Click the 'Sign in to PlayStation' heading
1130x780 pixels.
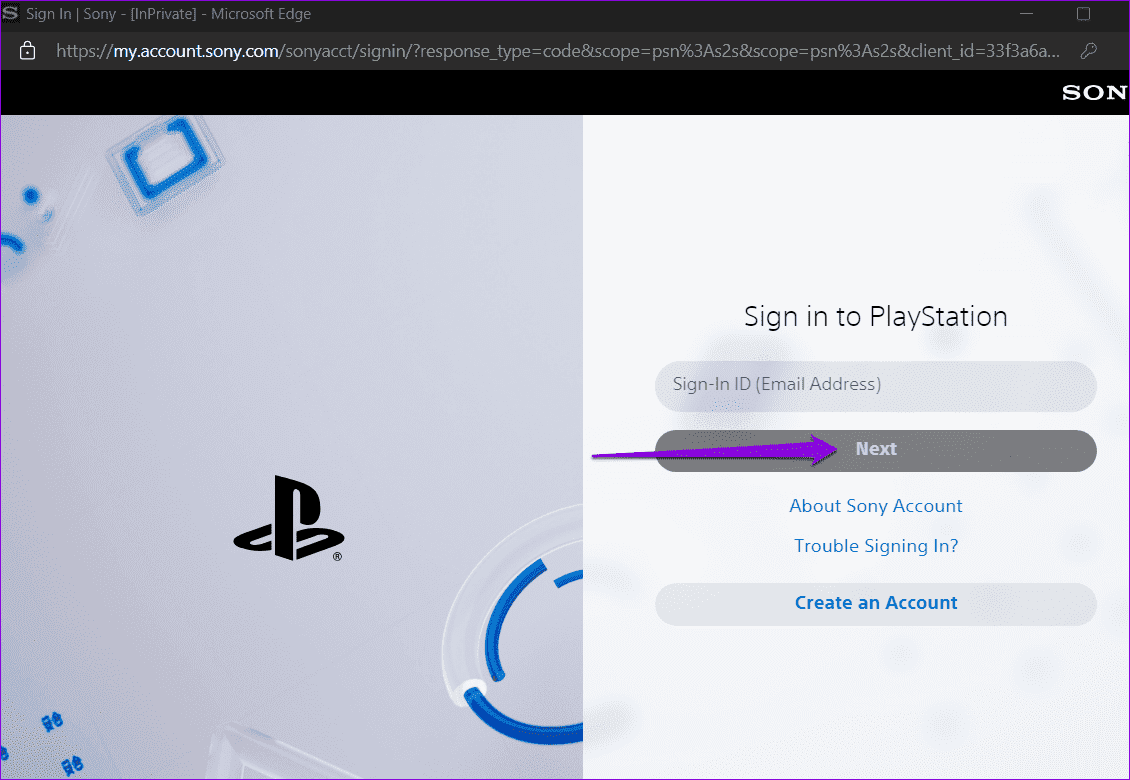(x=876, y=316)
